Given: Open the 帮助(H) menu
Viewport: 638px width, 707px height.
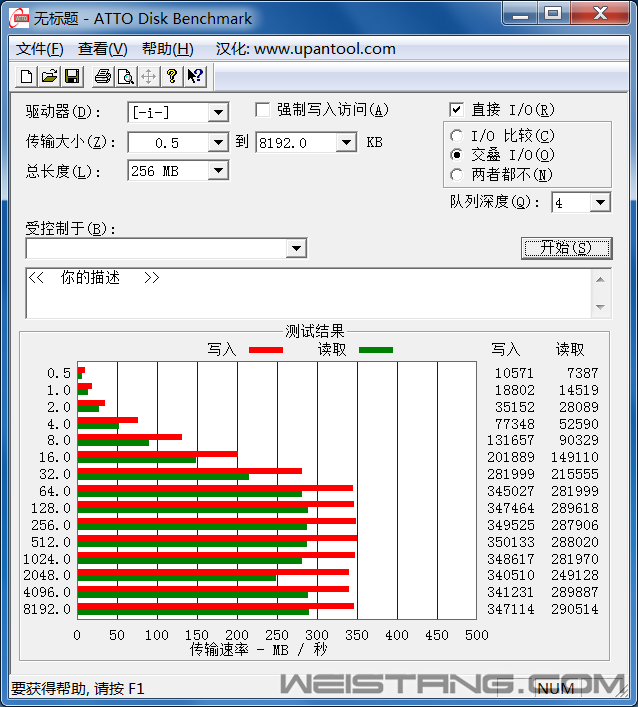Looking at the screenshot, I should click(168, 49).
